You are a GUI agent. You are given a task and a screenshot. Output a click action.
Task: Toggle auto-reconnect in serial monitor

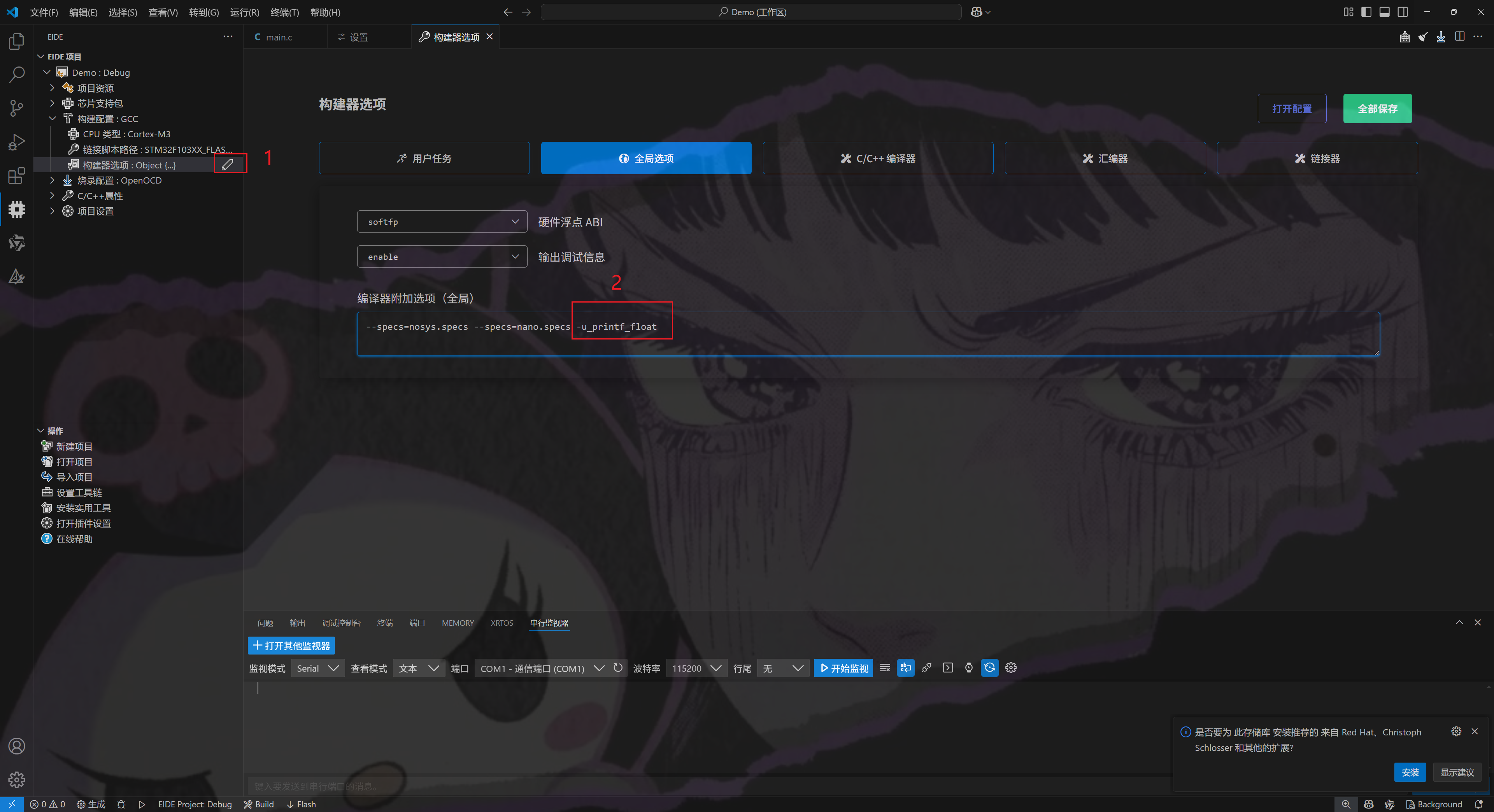click(989, 668)
